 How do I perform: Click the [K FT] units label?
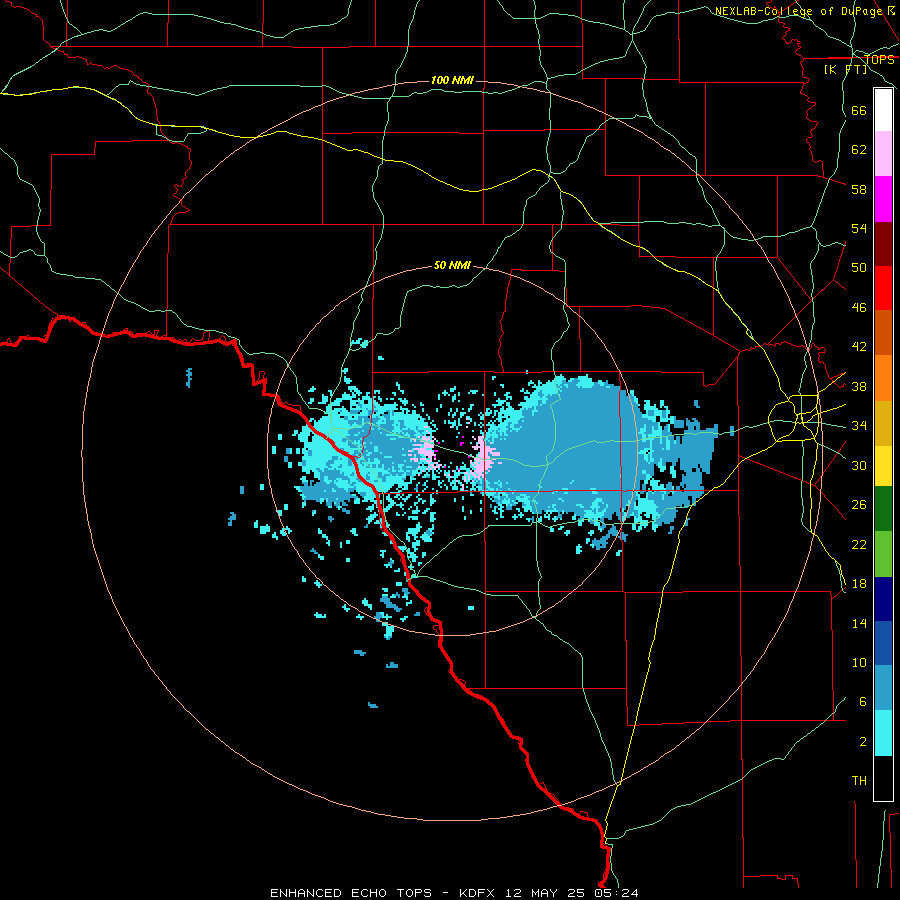(845, 69)
